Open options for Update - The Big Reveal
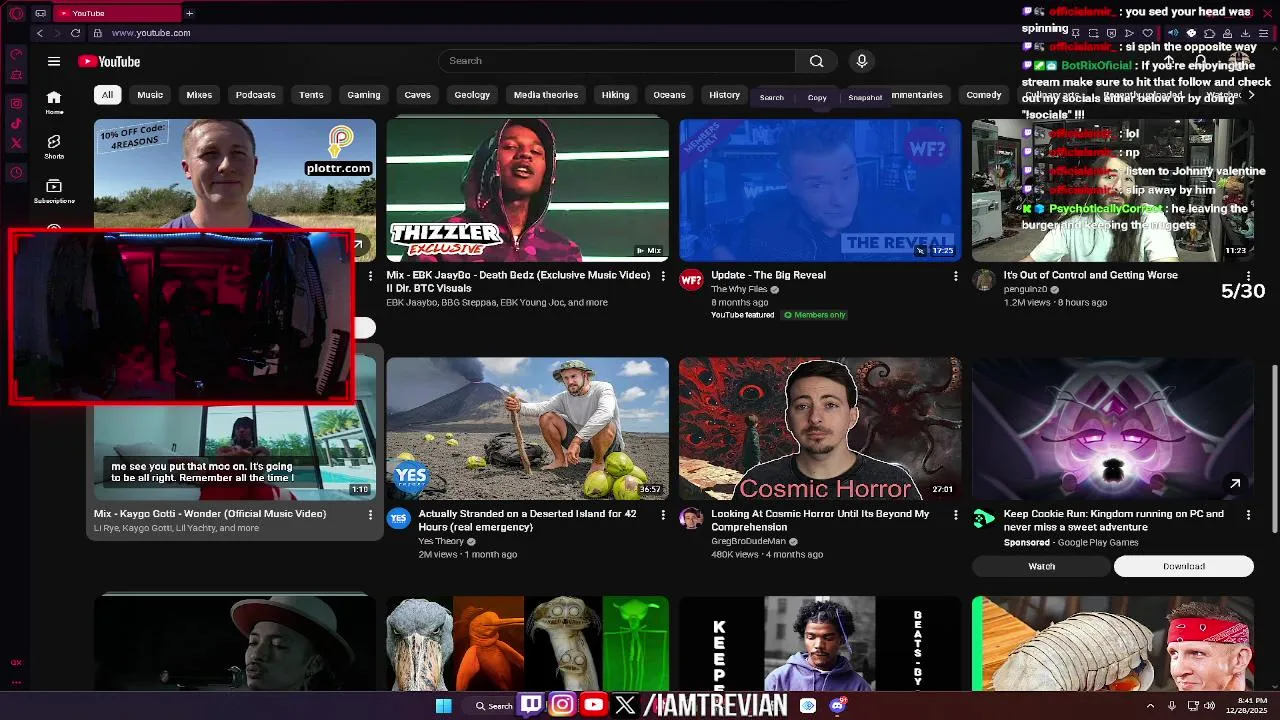Image resolution: width=1280 pixels, height=720 pixels. coord(955,276)
